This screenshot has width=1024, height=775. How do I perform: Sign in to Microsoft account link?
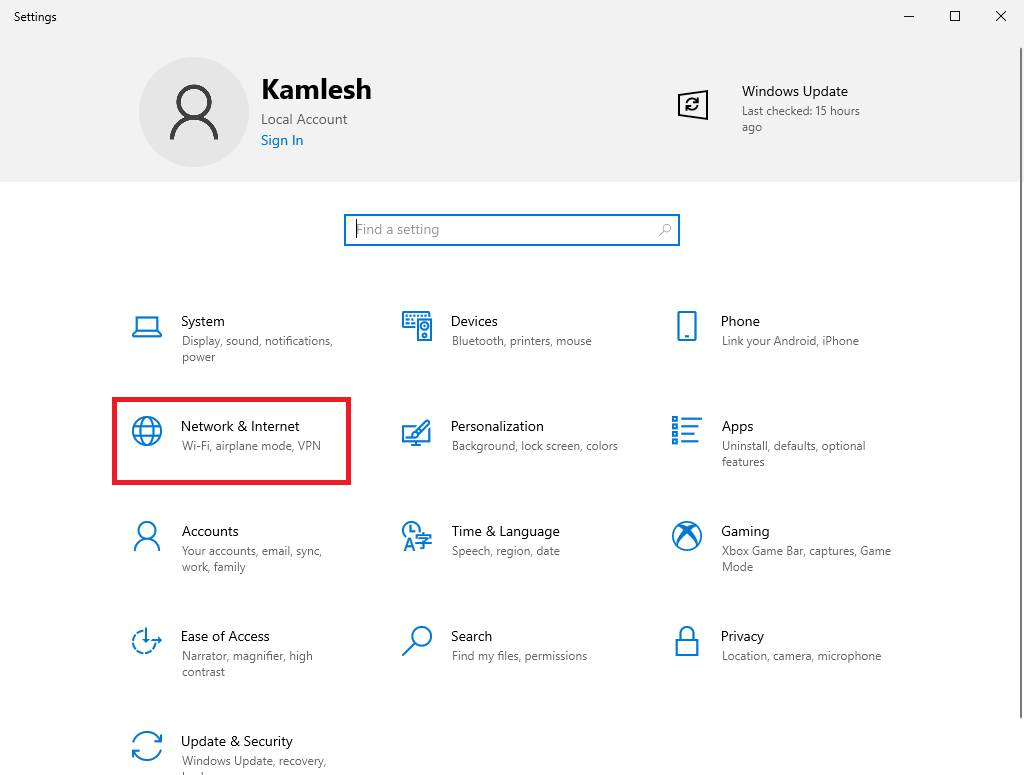[282, 140]
